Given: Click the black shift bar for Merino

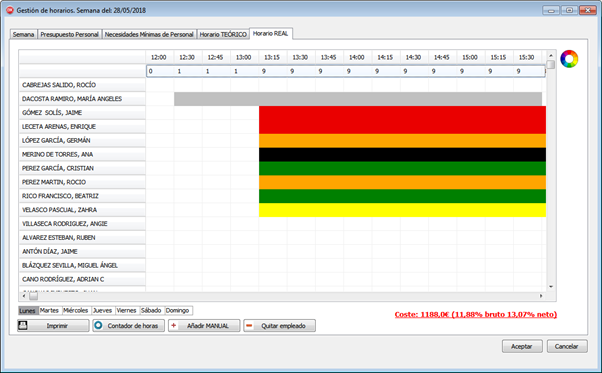Looking at the screenshot, I should pyautogui.click(x=402, y=154).
